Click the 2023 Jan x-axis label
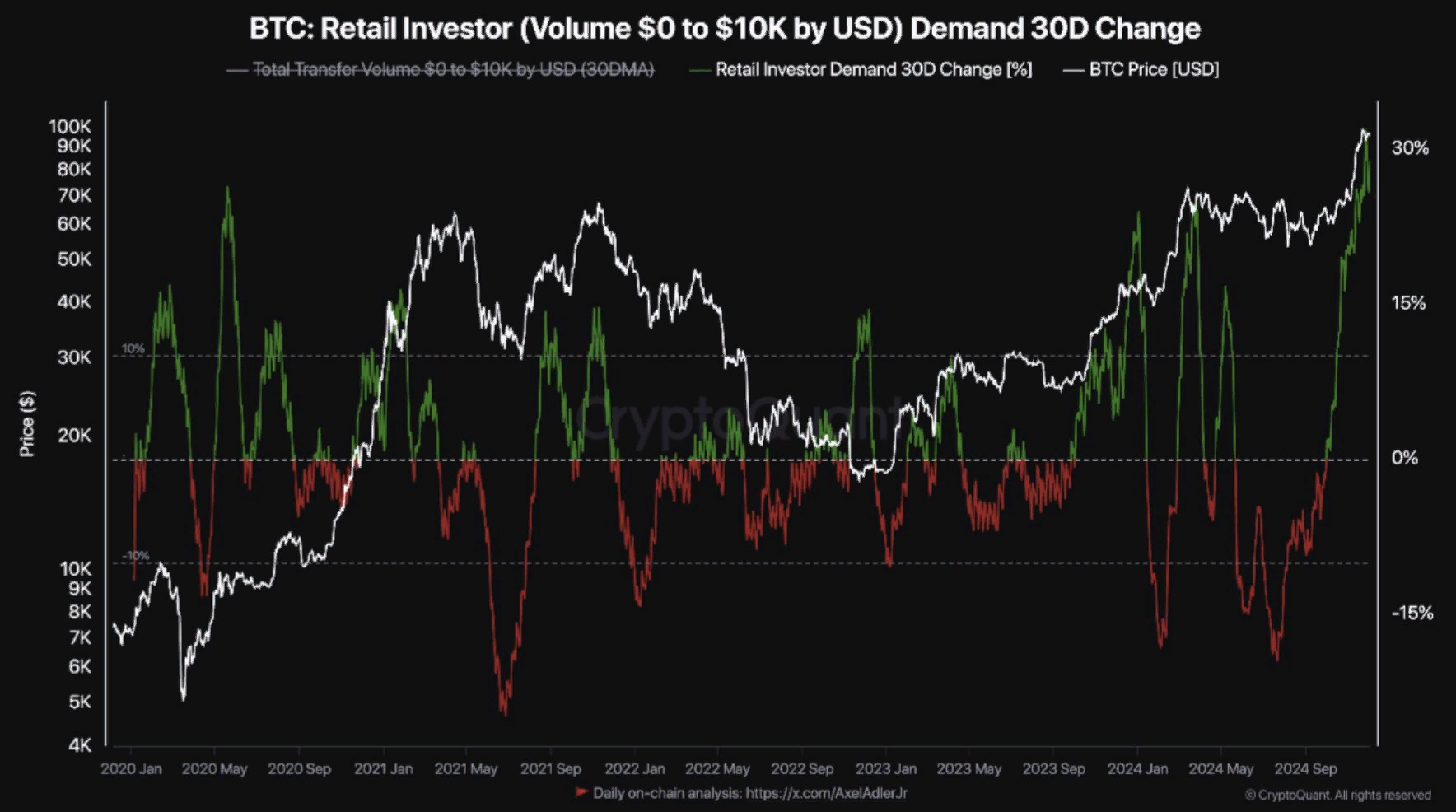 pos(886,768)
